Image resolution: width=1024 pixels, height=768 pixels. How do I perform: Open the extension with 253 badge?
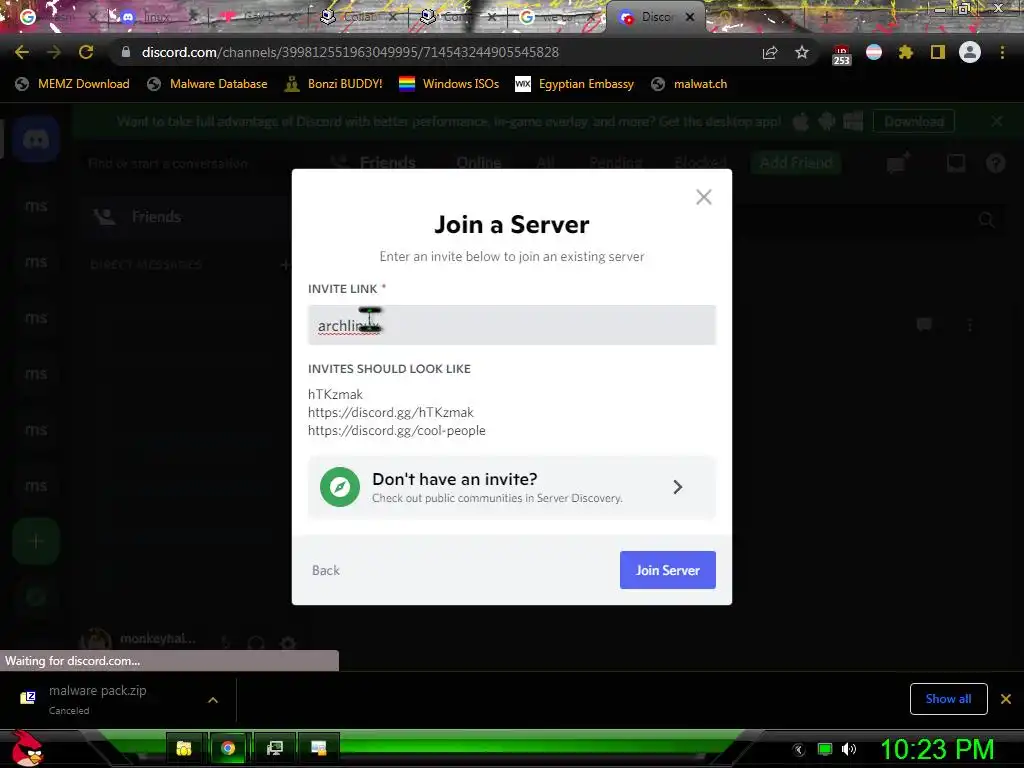[x=841, y=54]
